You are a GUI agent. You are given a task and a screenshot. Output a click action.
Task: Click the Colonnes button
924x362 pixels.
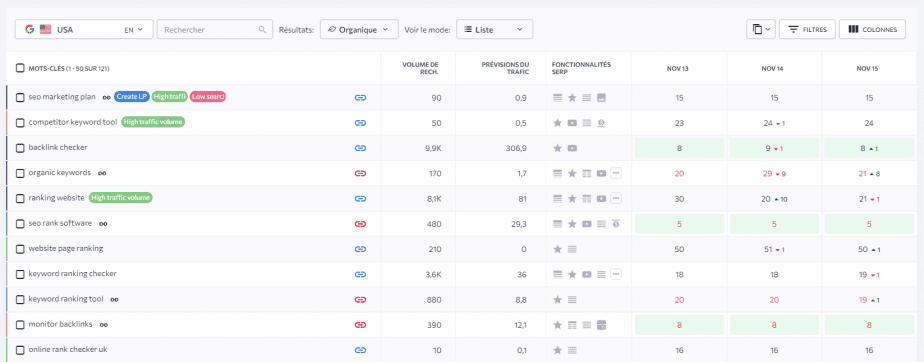(872, 29)
